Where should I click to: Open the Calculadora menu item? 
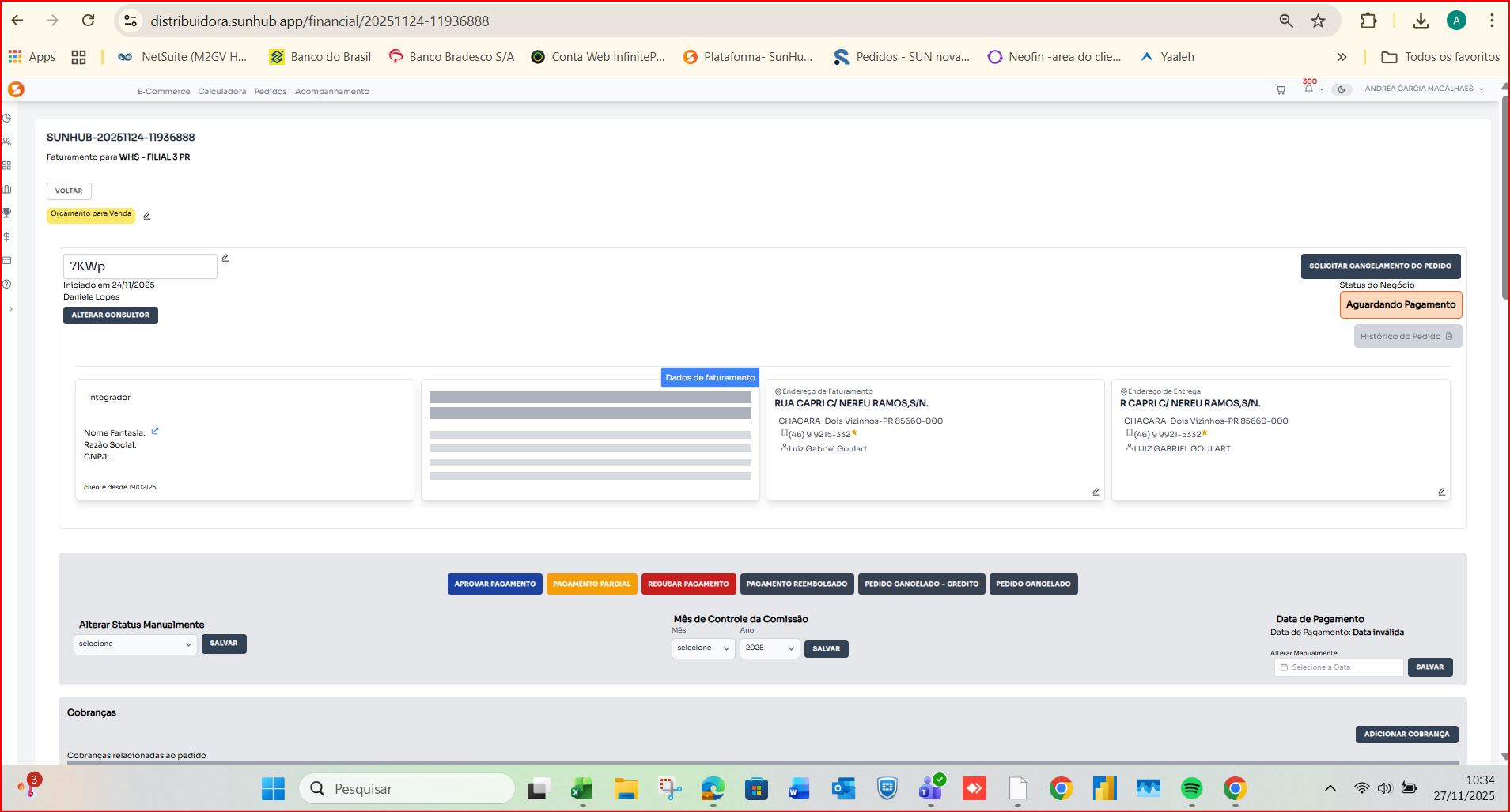tap(221, 92)
